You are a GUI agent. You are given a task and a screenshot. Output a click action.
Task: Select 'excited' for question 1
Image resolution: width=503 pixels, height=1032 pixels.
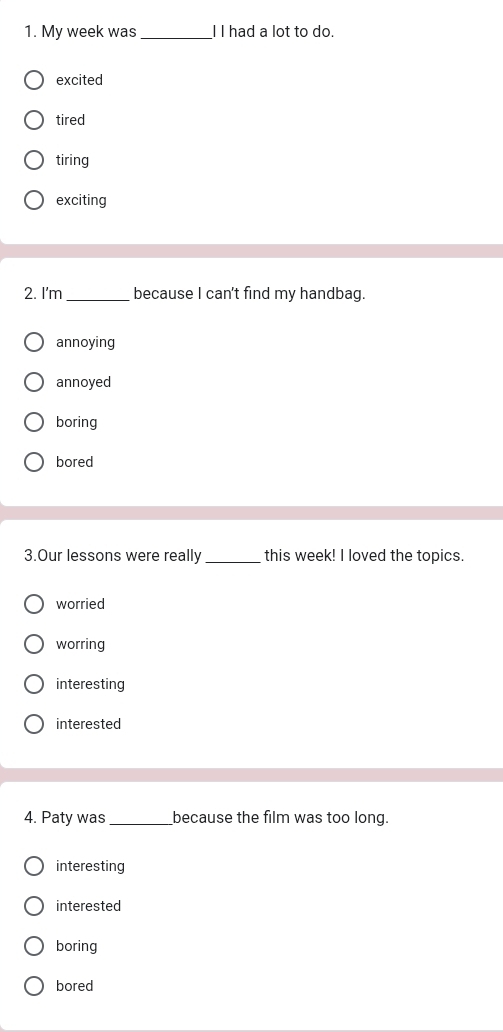tap(34, 80)
